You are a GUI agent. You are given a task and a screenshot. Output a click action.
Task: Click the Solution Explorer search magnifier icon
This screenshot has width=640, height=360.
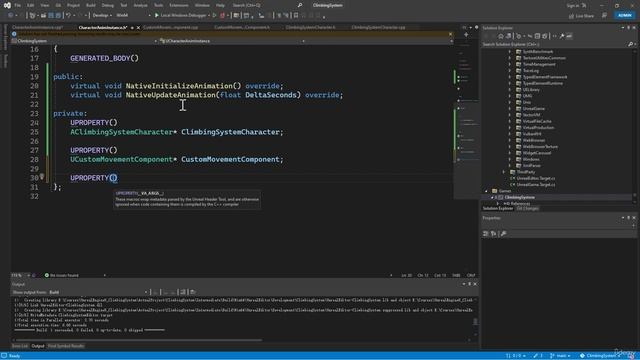pos(630,44)
